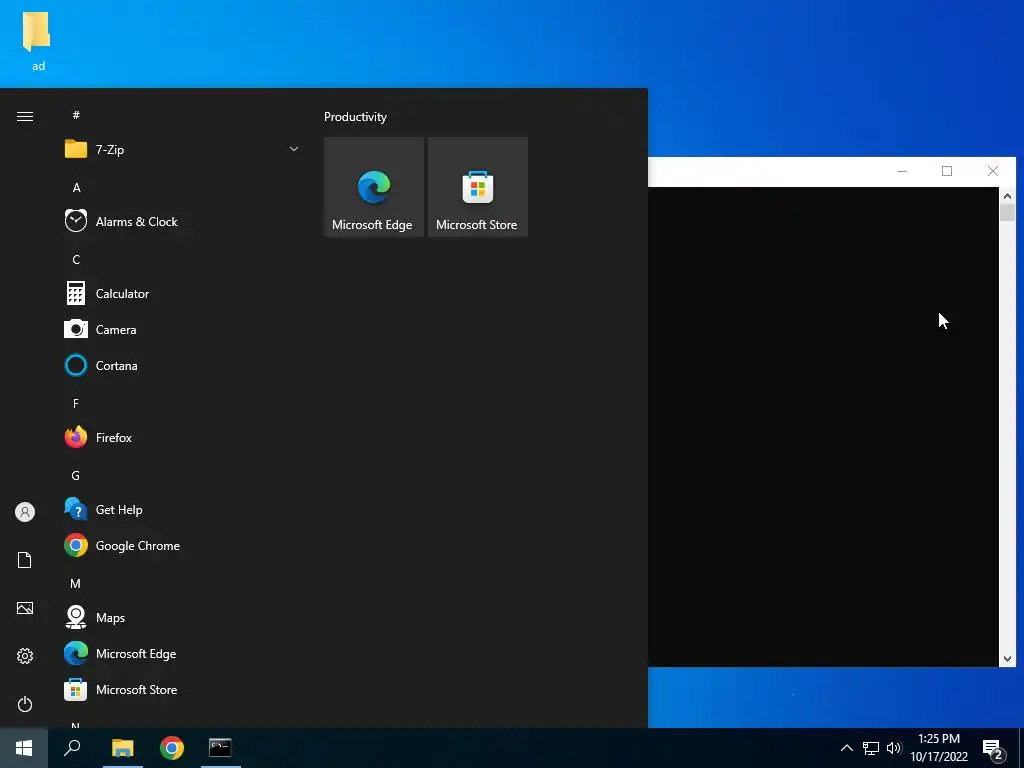The height and width of the screenshot is (768, 1024).
Task: Click the Microsoft Store pinned tile
Action: click(x=477, y=187)
